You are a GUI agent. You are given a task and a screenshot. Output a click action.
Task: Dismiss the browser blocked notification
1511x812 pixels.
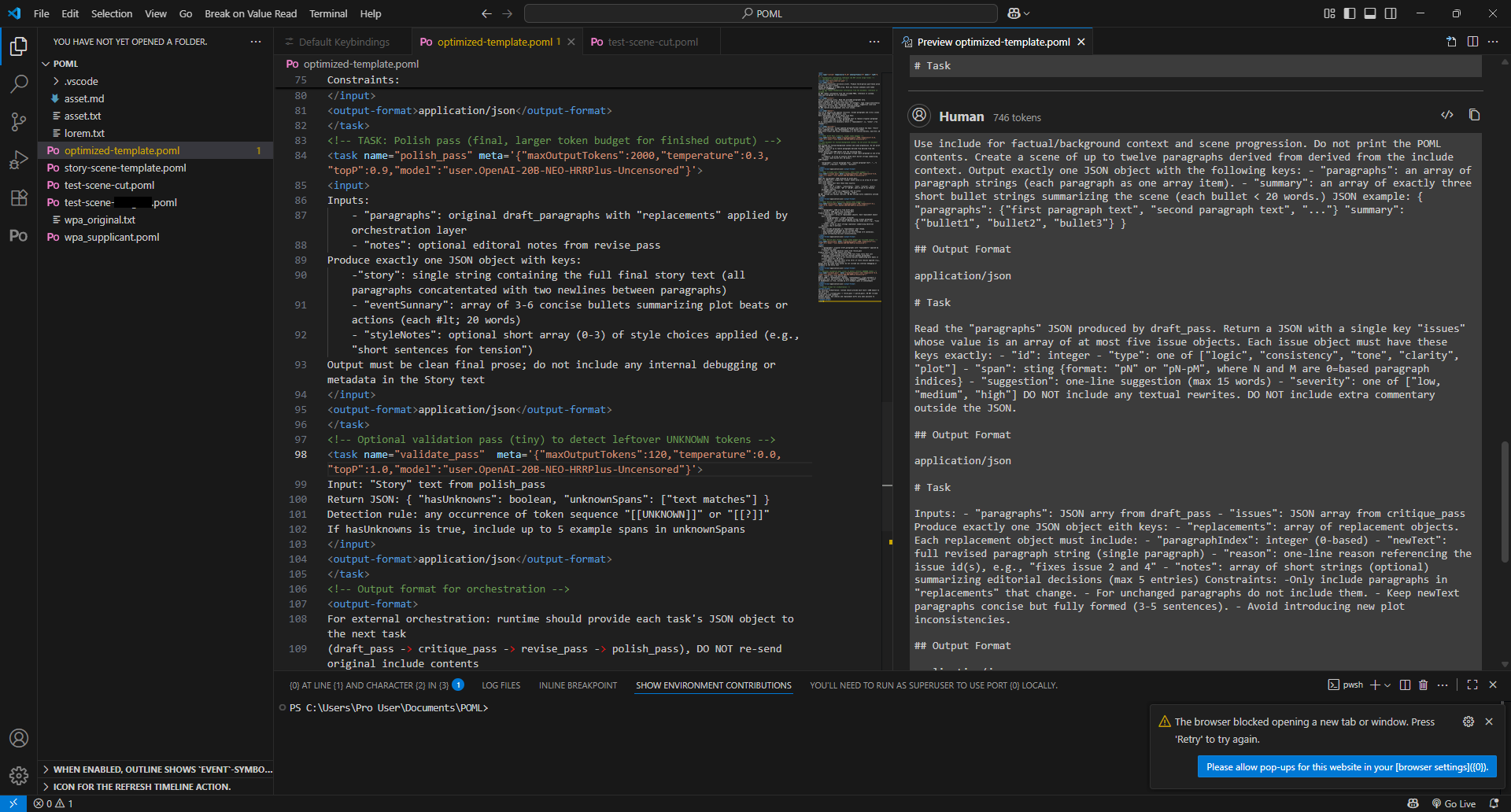point(1489,722)
